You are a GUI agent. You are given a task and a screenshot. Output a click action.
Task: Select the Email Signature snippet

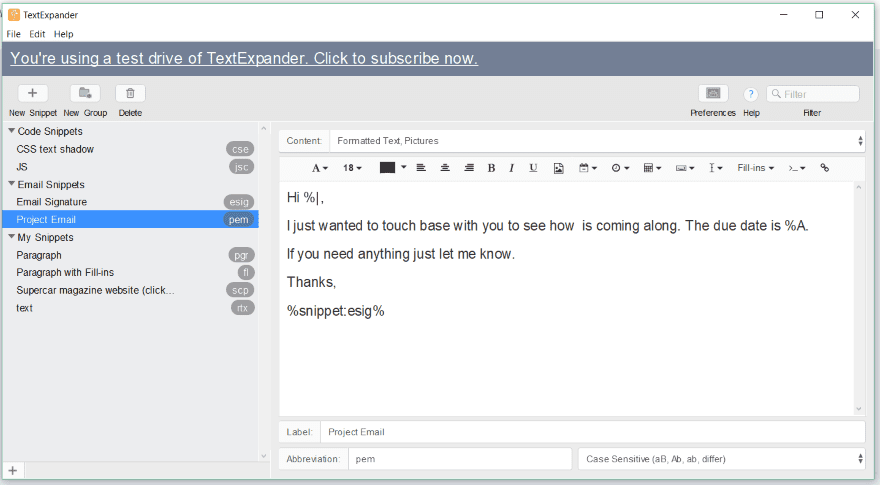pyautogui.click(x=51, y=202)
